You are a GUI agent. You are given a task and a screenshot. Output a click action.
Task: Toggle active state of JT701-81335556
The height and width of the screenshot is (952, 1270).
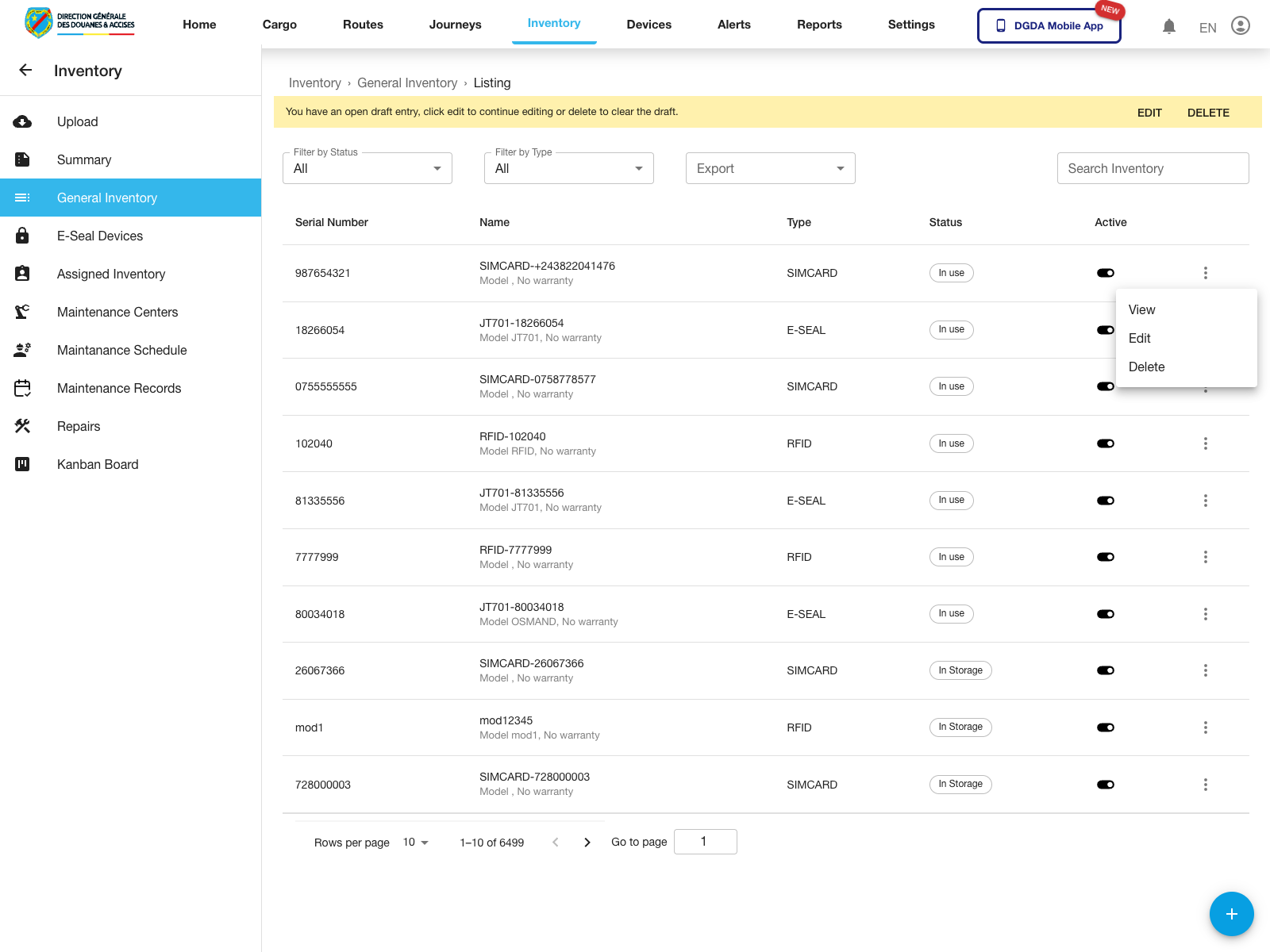tap(1106, 501)
